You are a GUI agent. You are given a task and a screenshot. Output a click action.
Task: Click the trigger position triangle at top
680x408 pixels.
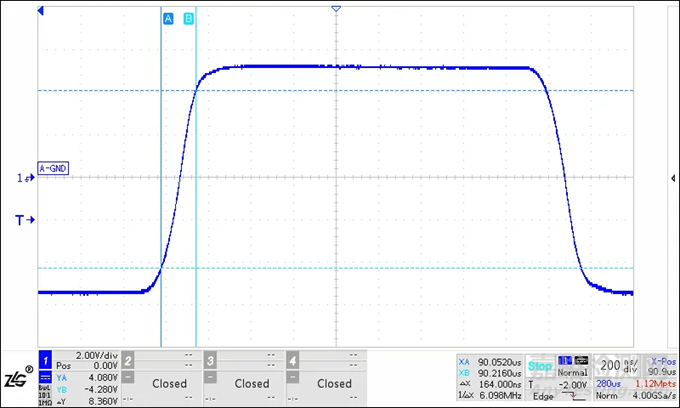336,9
